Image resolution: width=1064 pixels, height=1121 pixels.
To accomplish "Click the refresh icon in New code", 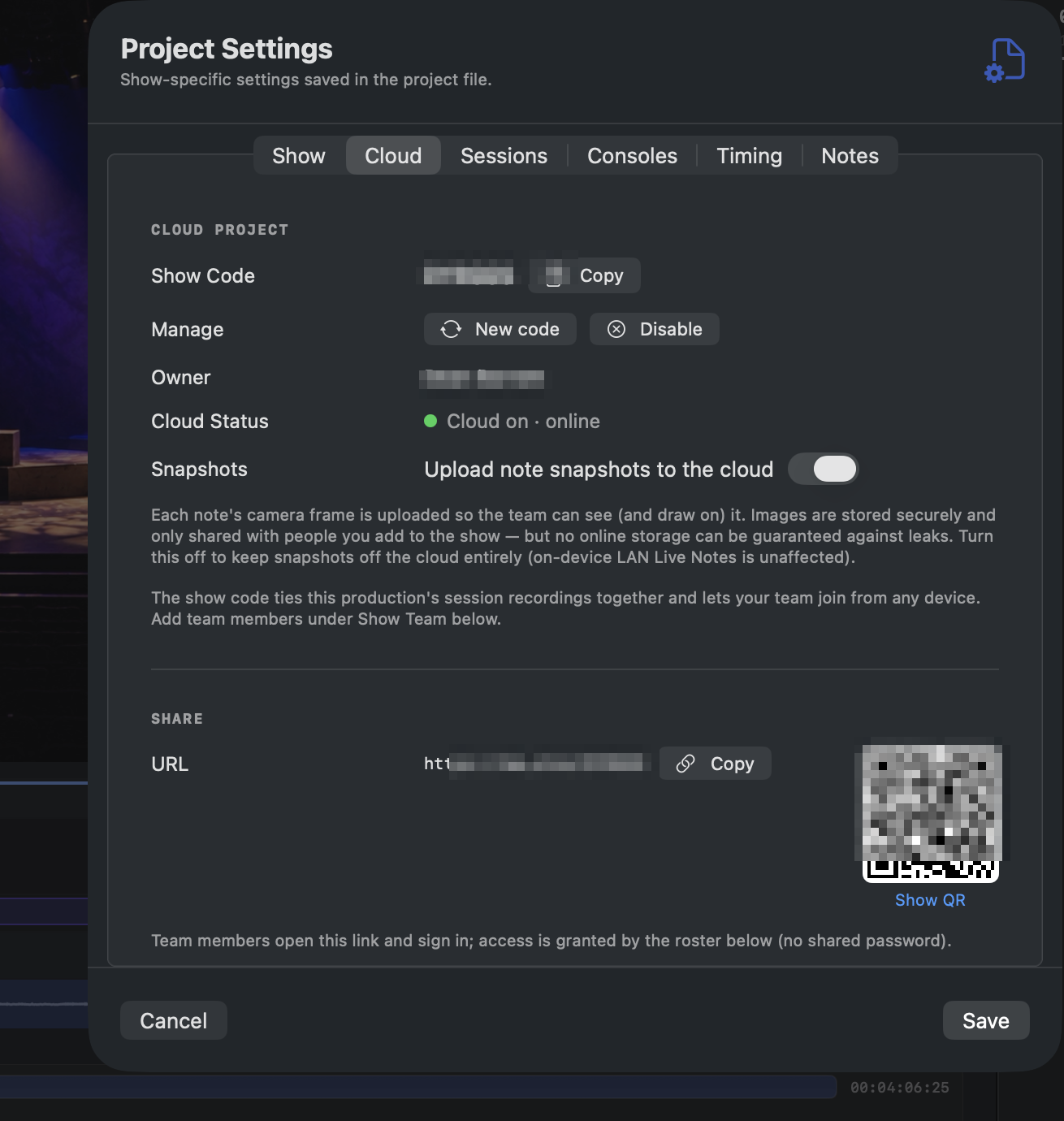I will pyautogui.click(x=451, y=329).
